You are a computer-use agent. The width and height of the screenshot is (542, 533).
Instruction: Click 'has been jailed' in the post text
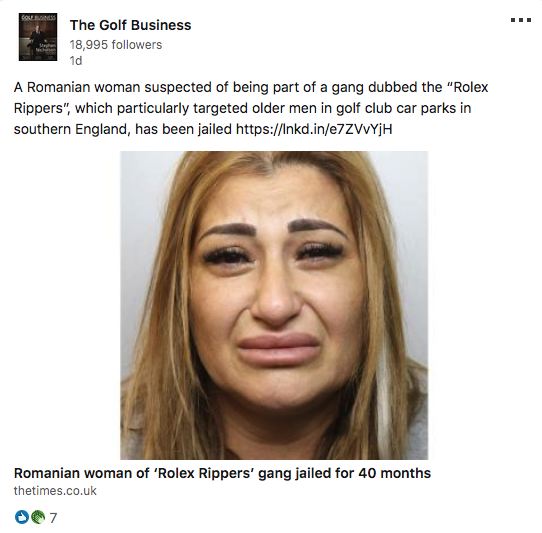(x=183, y=129)
